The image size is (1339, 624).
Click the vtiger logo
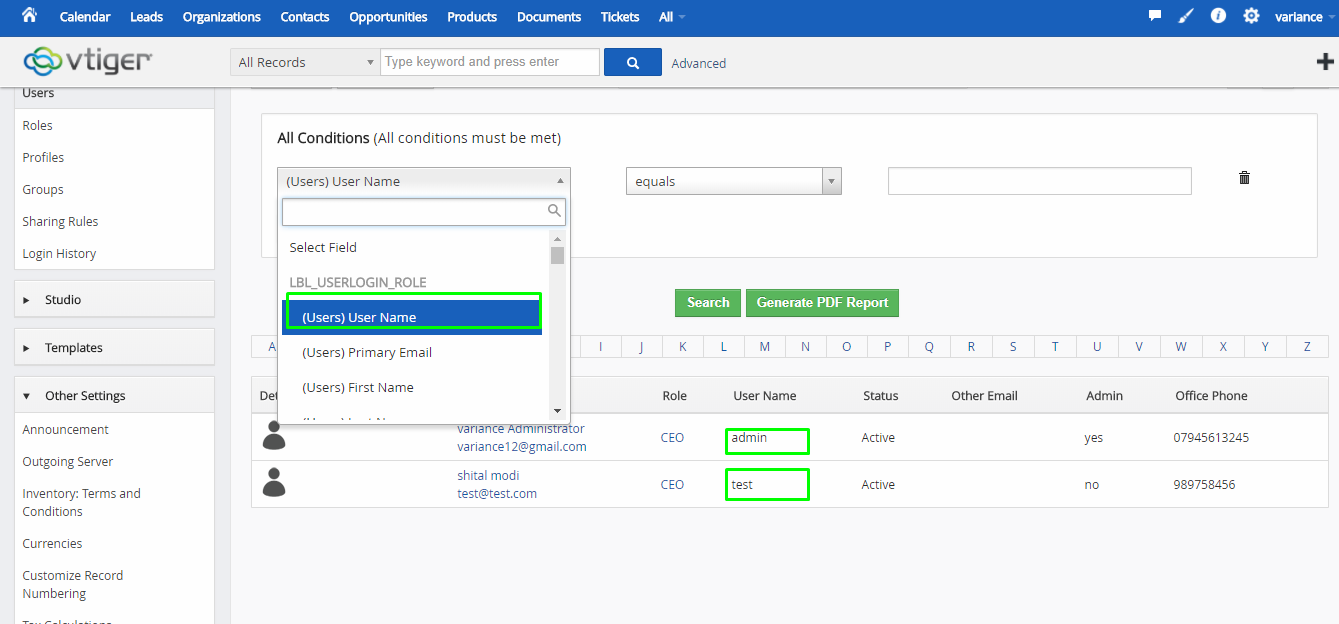(88, 61)
